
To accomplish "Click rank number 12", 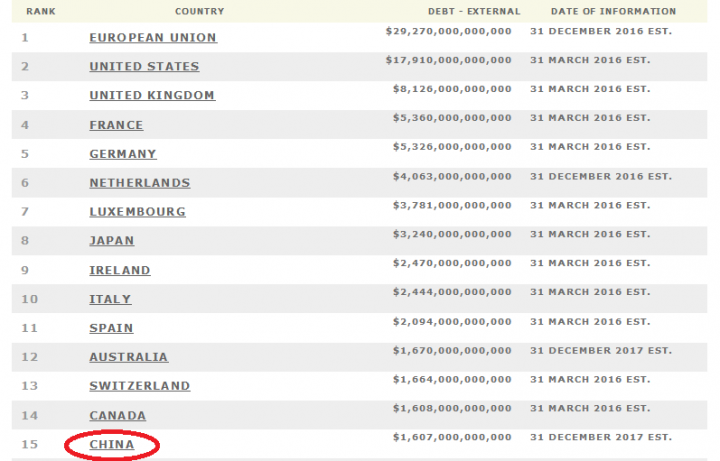I will point(29,357).
